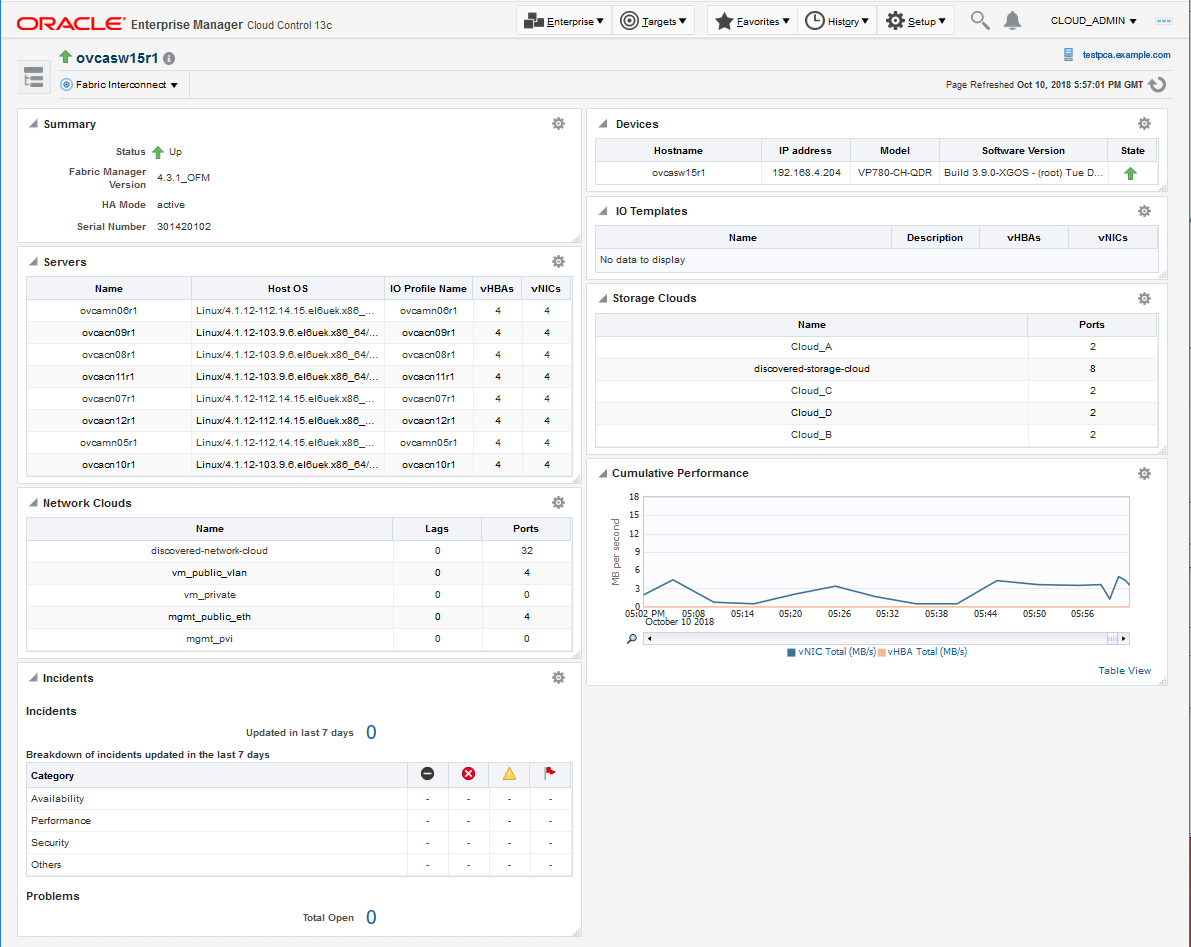This screenshot has height=947, width=1191.
Task: Click the chart scroll right arrow
Action: [x=1124, y=639]
